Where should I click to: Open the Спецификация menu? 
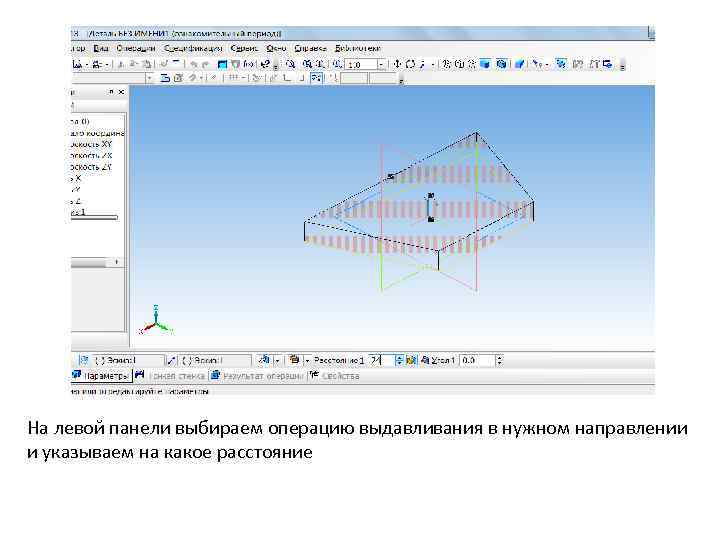[193, 48]
